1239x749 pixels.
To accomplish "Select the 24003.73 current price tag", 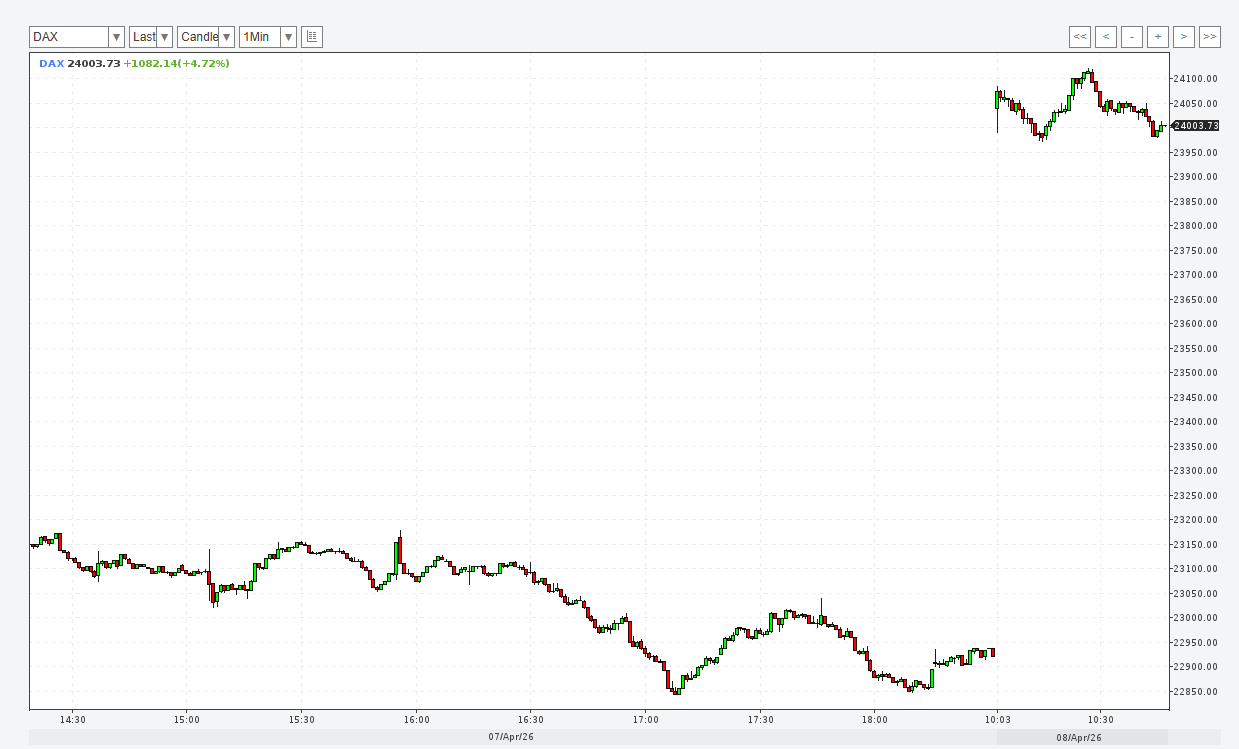I will (1196, 126).
